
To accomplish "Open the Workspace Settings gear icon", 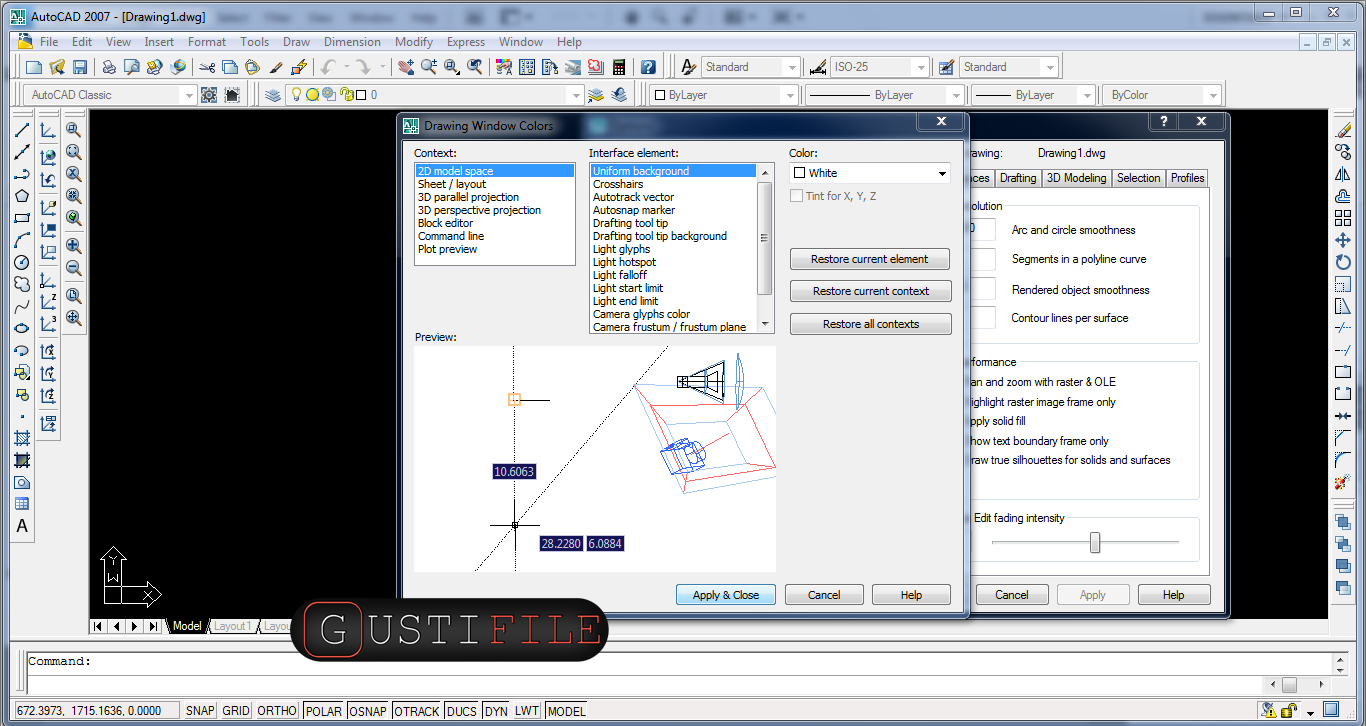I will point(209,95).
